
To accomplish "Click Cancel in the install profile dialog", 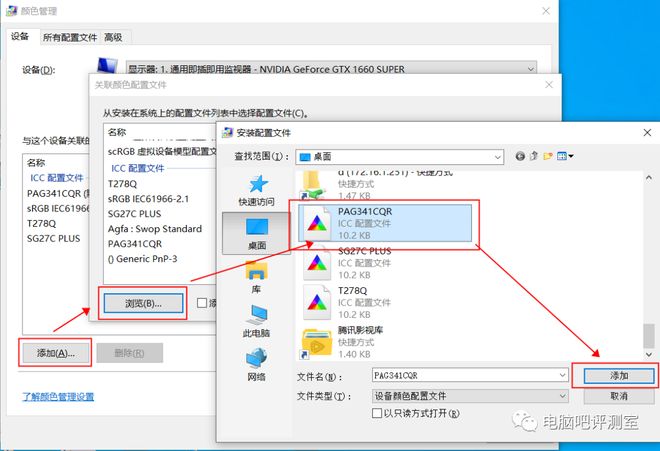I will click(619, 396).
